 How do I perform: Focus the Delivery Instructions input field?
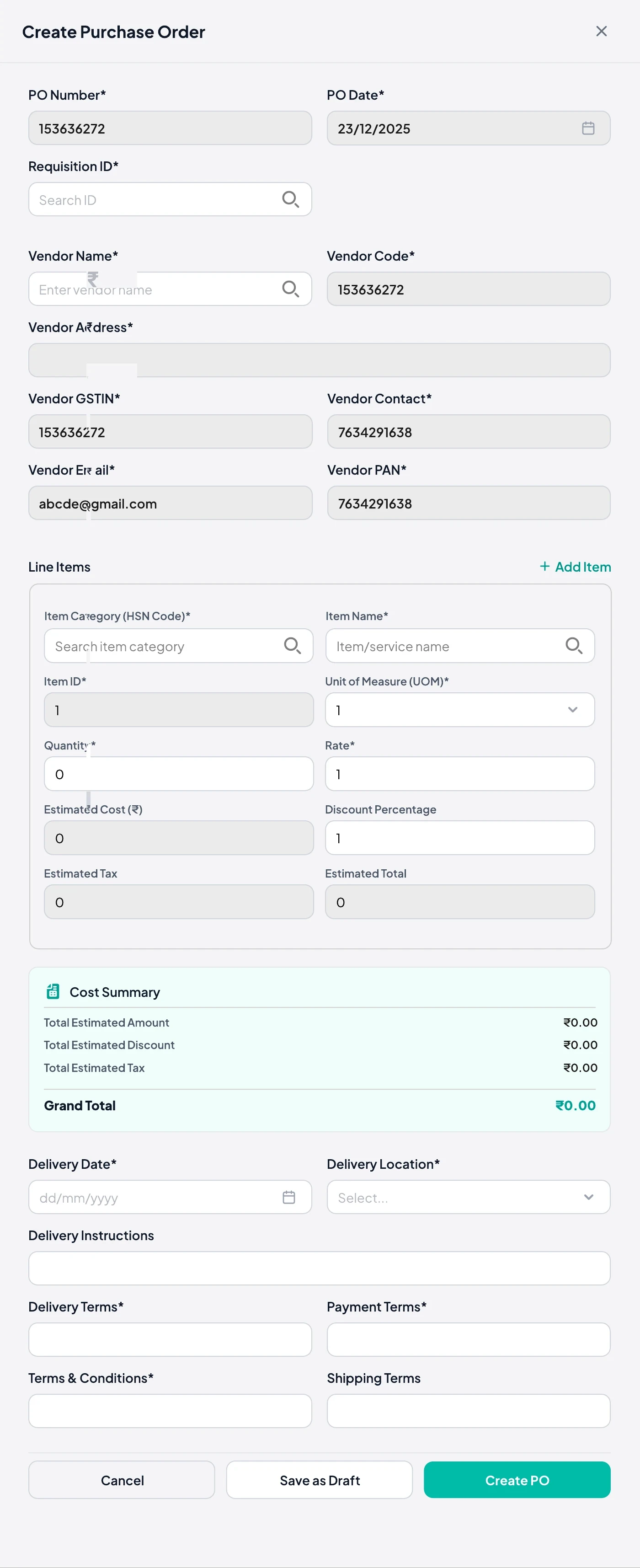(320, 1268)
